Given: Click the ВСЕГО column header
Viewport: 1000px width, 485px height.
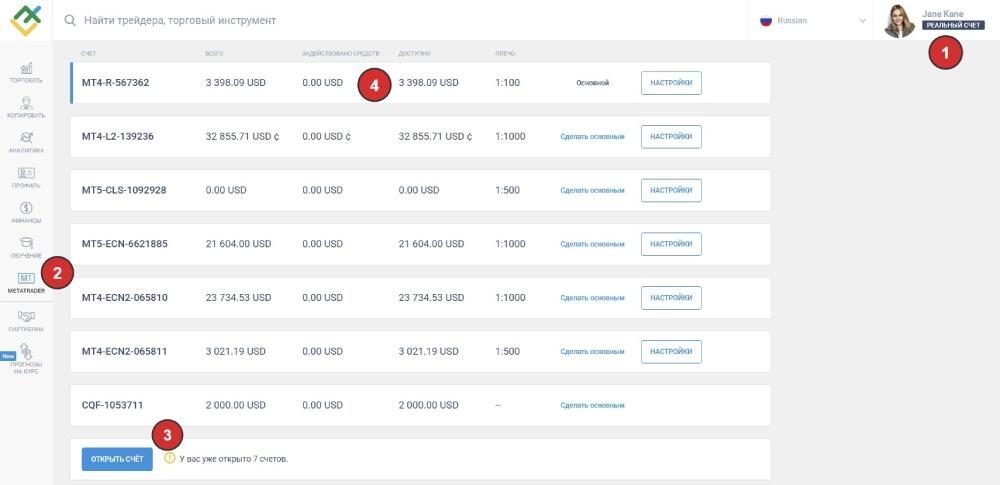Looking at the screenshot, I should 214,54.
